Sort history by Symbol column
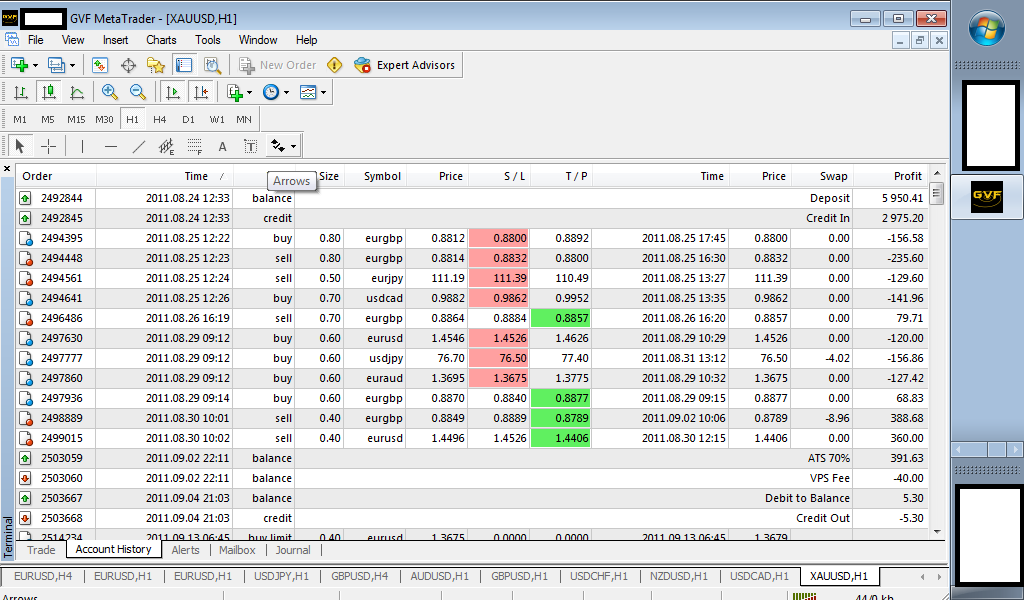Viewport: 1024px width, 600px height. tap(376, 176)
